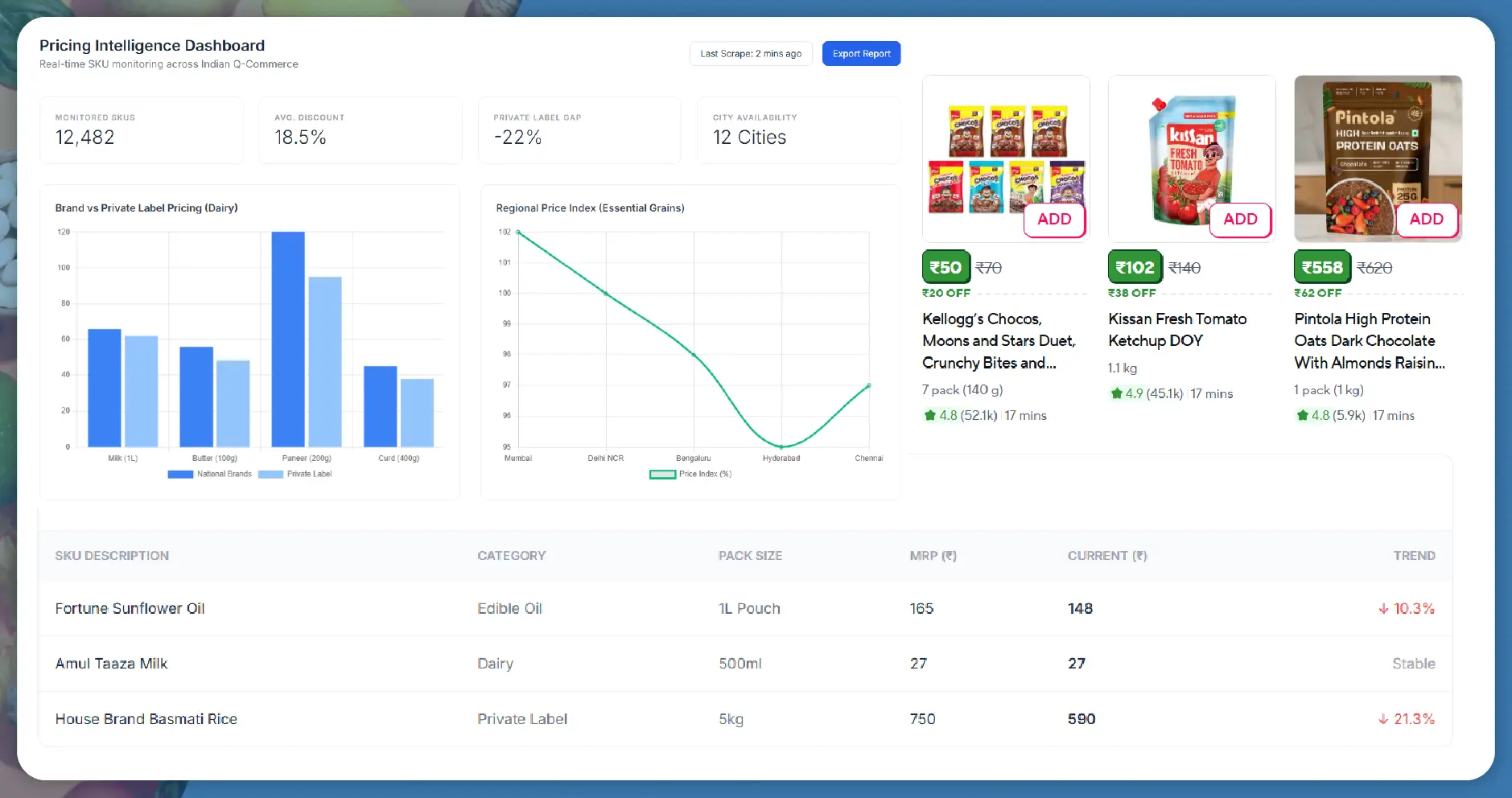Click the Hyderabad data point on line chart

pos(781,446)
